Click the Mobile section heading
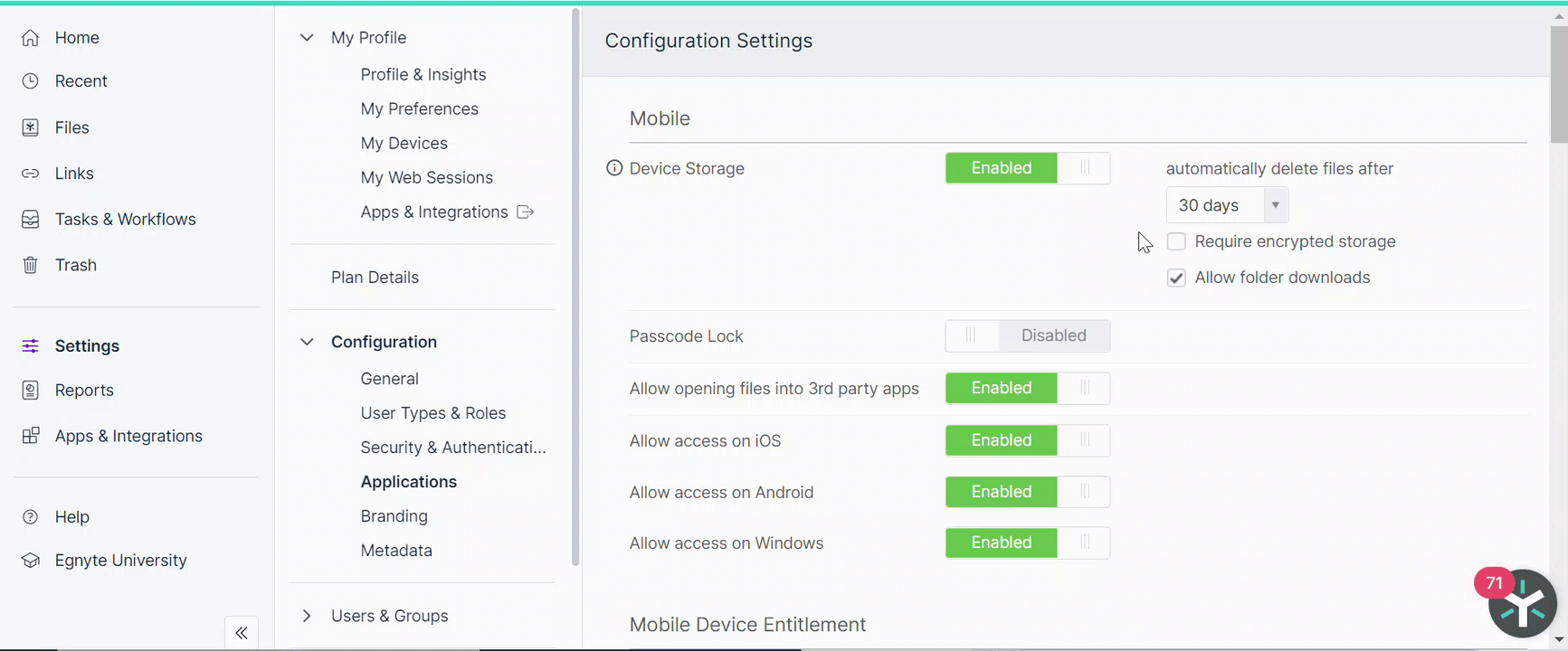1568x651 pixels. [x=660, y=118]
